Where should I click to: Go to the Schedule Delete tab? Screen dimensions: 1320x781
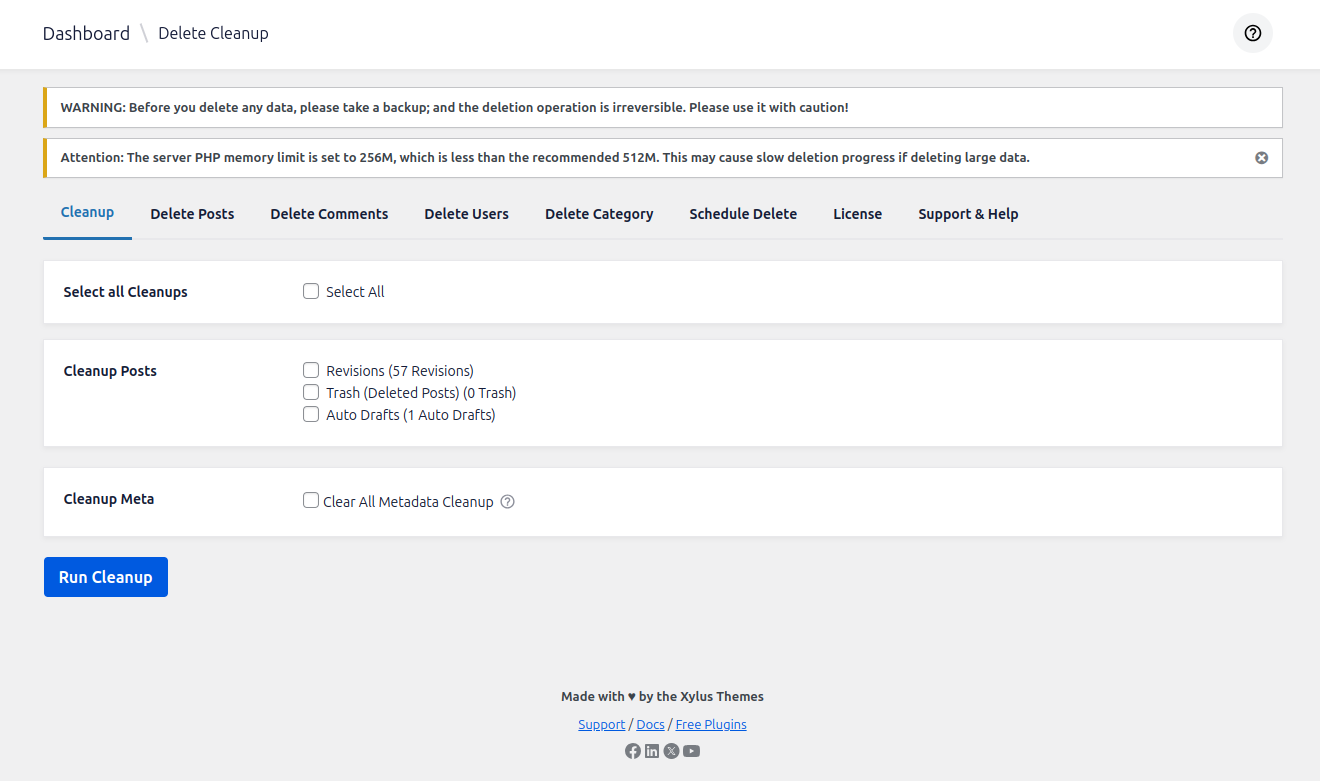pos(743,214)
